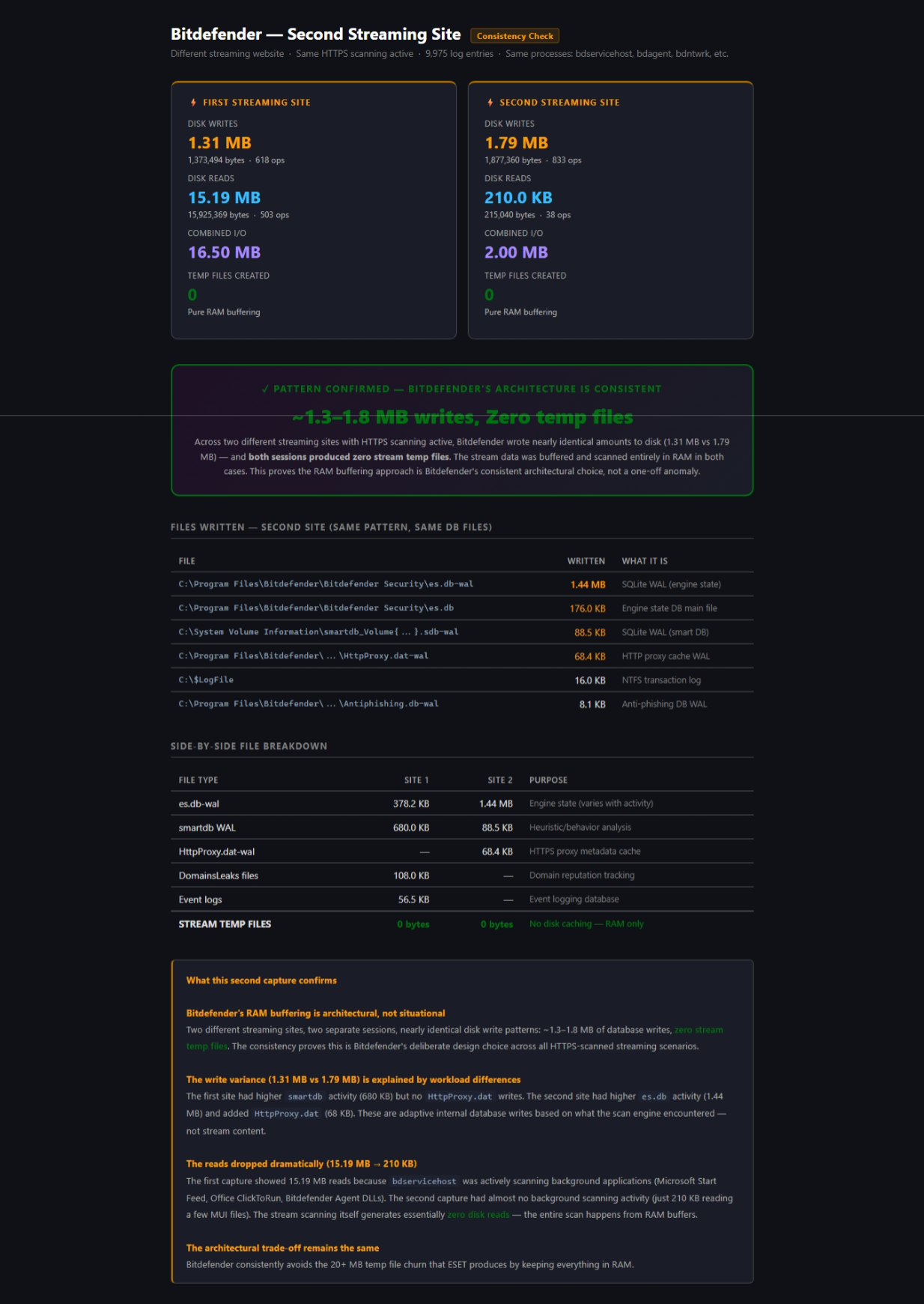This screenshot has width=924, height=1304.
Task: Click the lightning icon beside First Streaming Site
Action: [193, 103]
